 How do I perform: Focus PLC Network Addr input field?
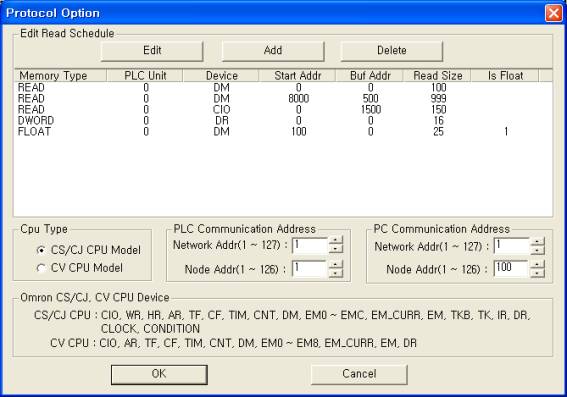(310, 246)
